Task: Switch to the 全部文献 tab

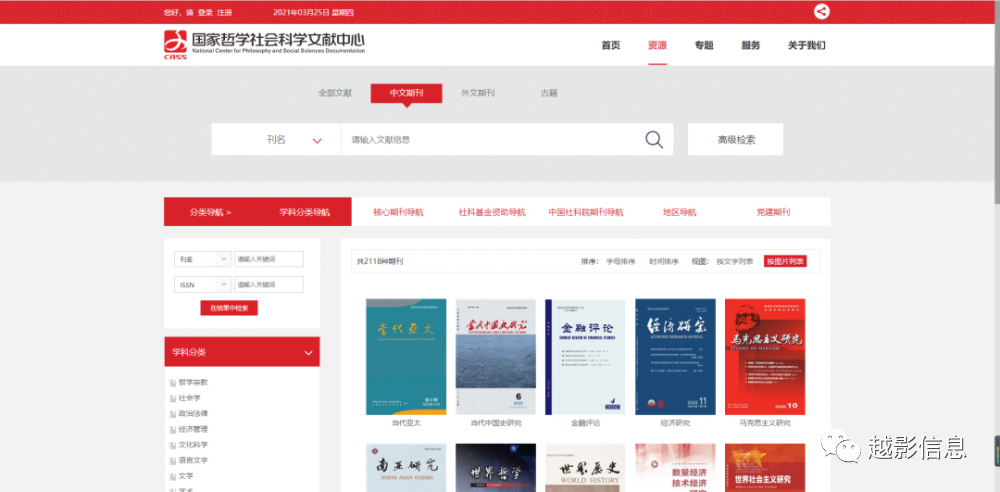Action: click(x=335, y=93)
